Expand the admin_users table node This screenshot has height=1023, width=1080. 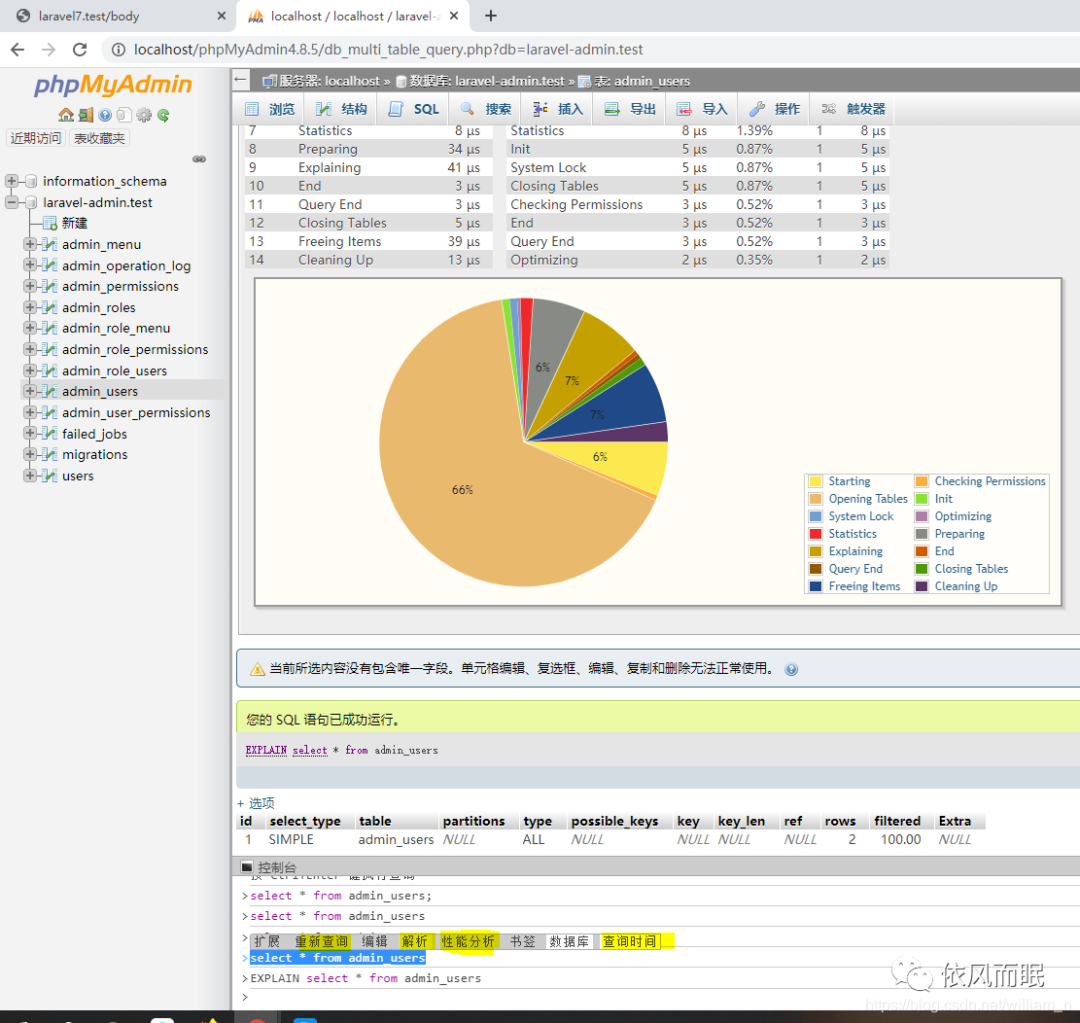30,391
